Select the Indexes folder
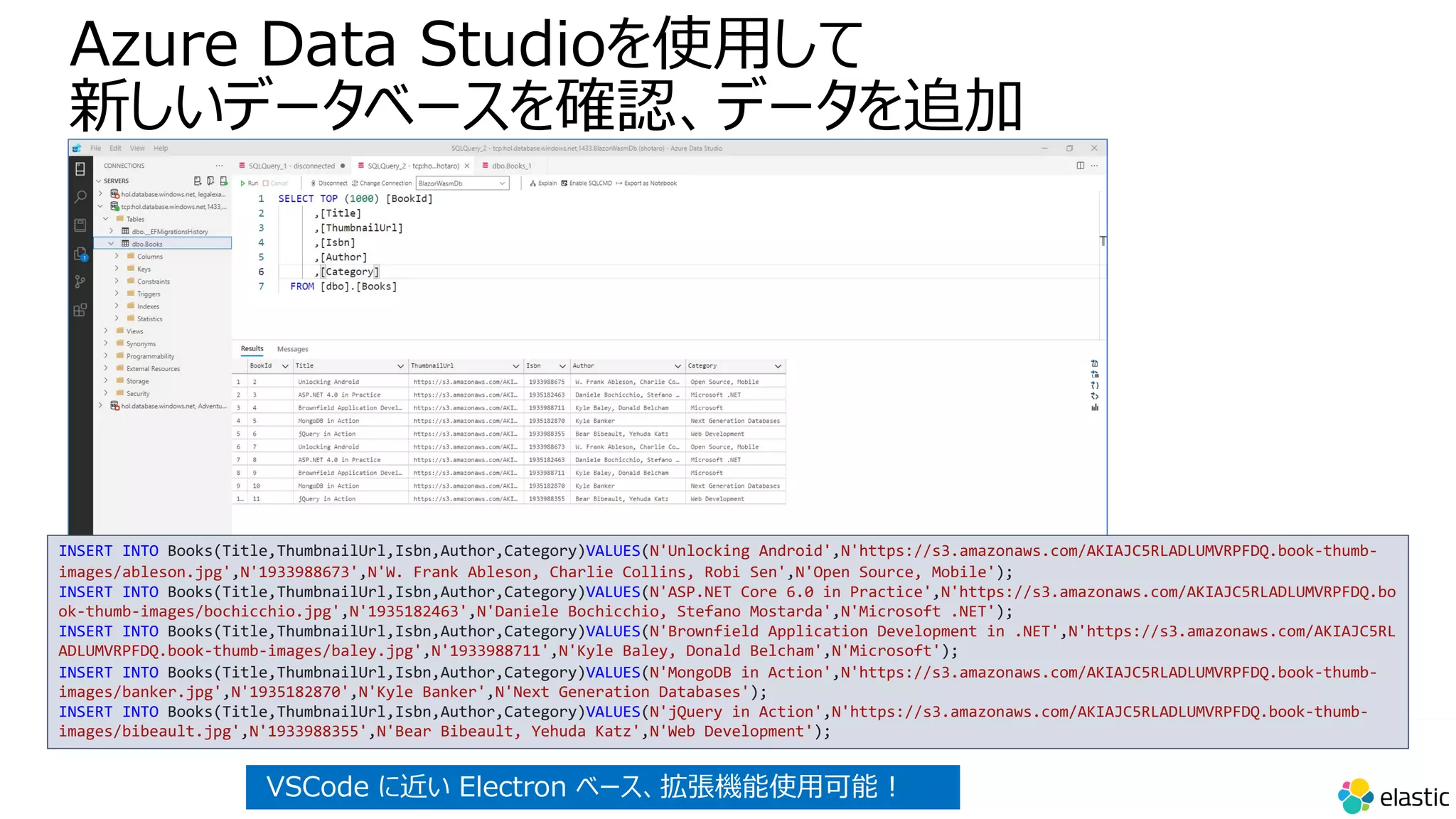1456x819 pixels. pos(148,306)
